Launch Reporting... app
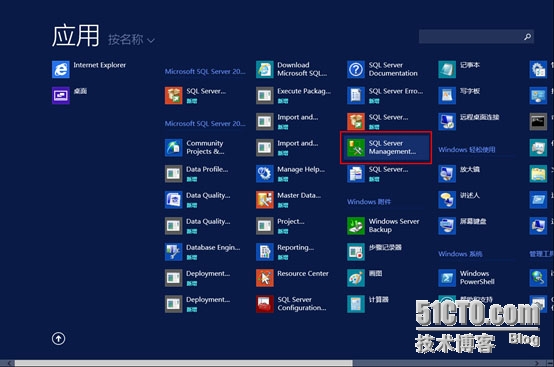Viewport: 554px width, 367px height. (x=285, y=252)
